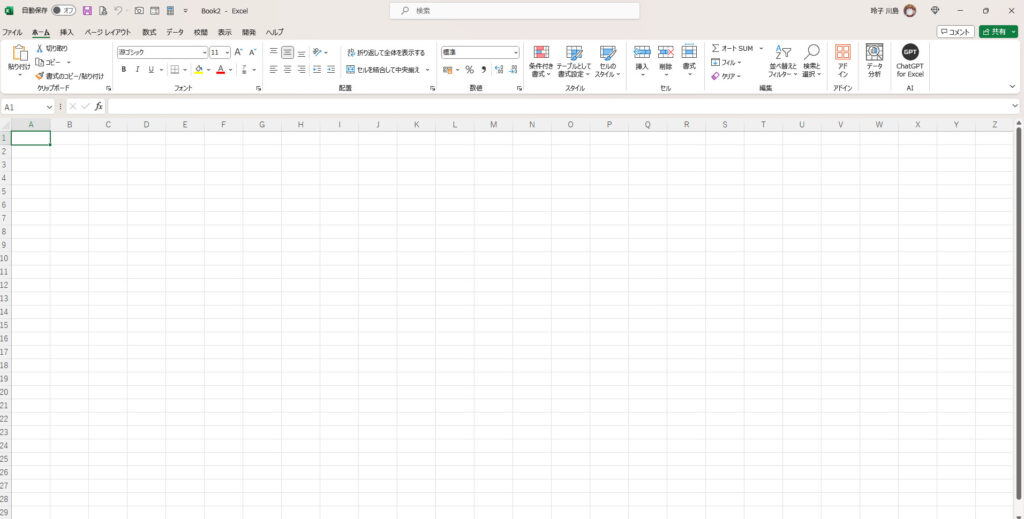Click the 検索 search box in title bar
The image size is (1024, 519).
click(x=514, y=10)
